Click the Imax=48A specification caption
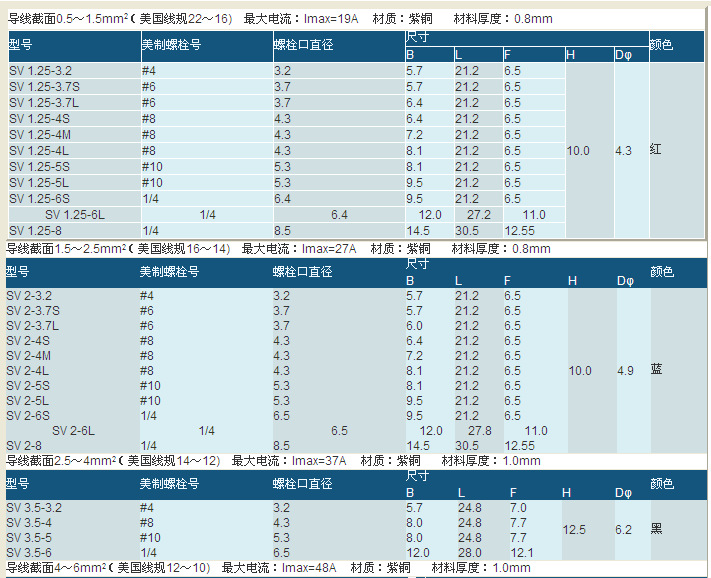Image resolution: width=711 pixels, height=578 pixels. pos(308,568)
